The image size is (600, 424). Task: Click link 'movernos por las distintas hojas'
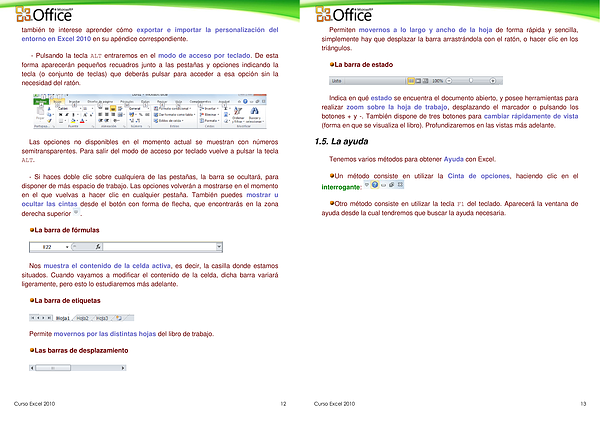tap(105, 334)
